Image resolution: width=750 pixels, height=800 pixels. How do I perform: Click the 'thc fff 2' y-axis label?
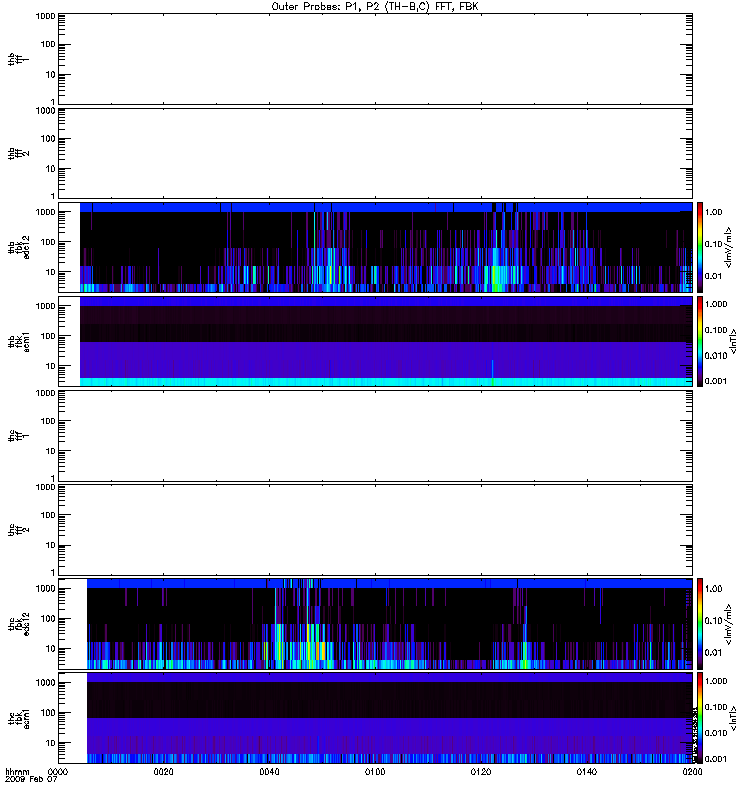(x=19, y=530)
